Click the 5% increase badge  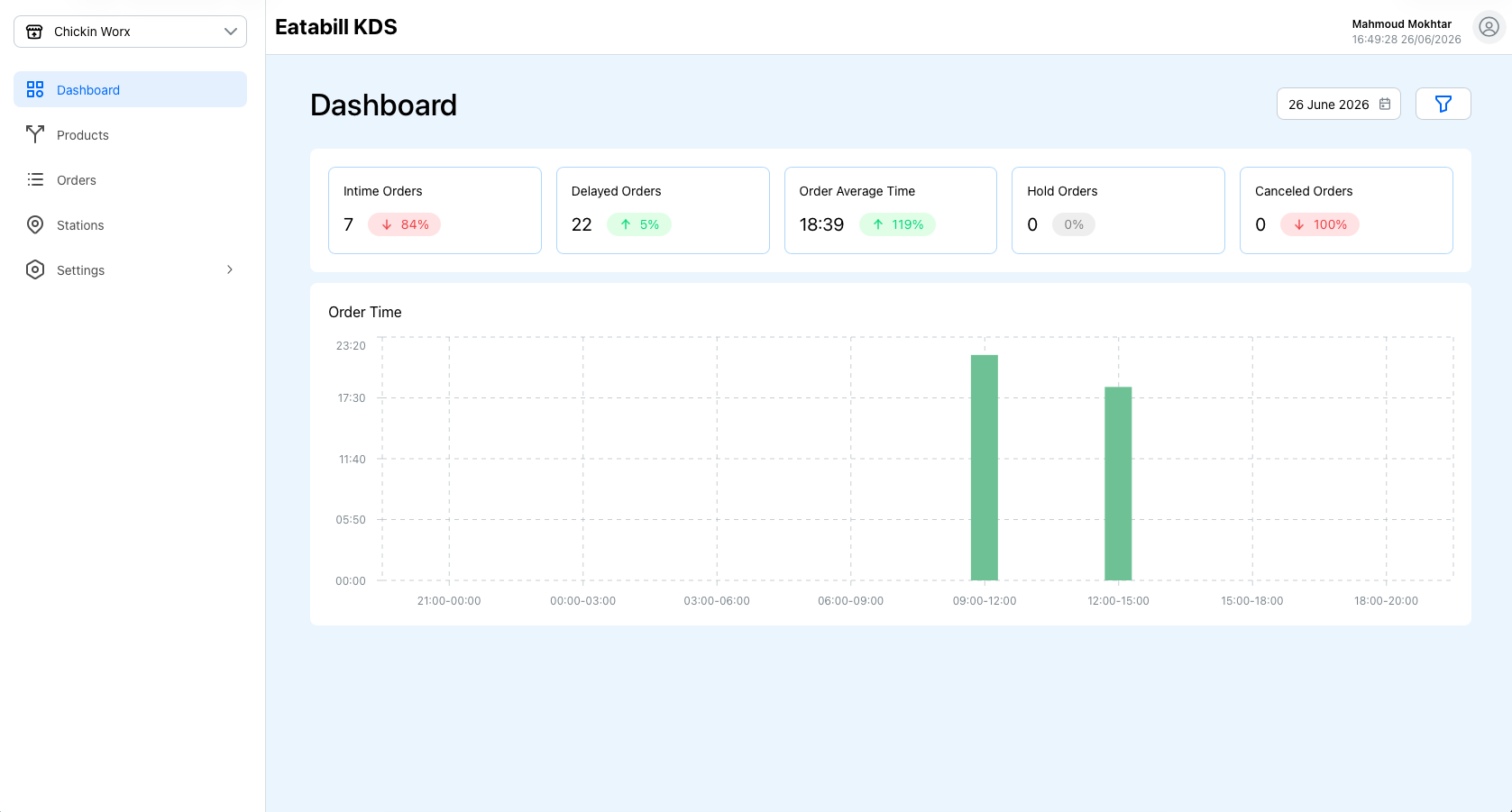click(639, 224)
